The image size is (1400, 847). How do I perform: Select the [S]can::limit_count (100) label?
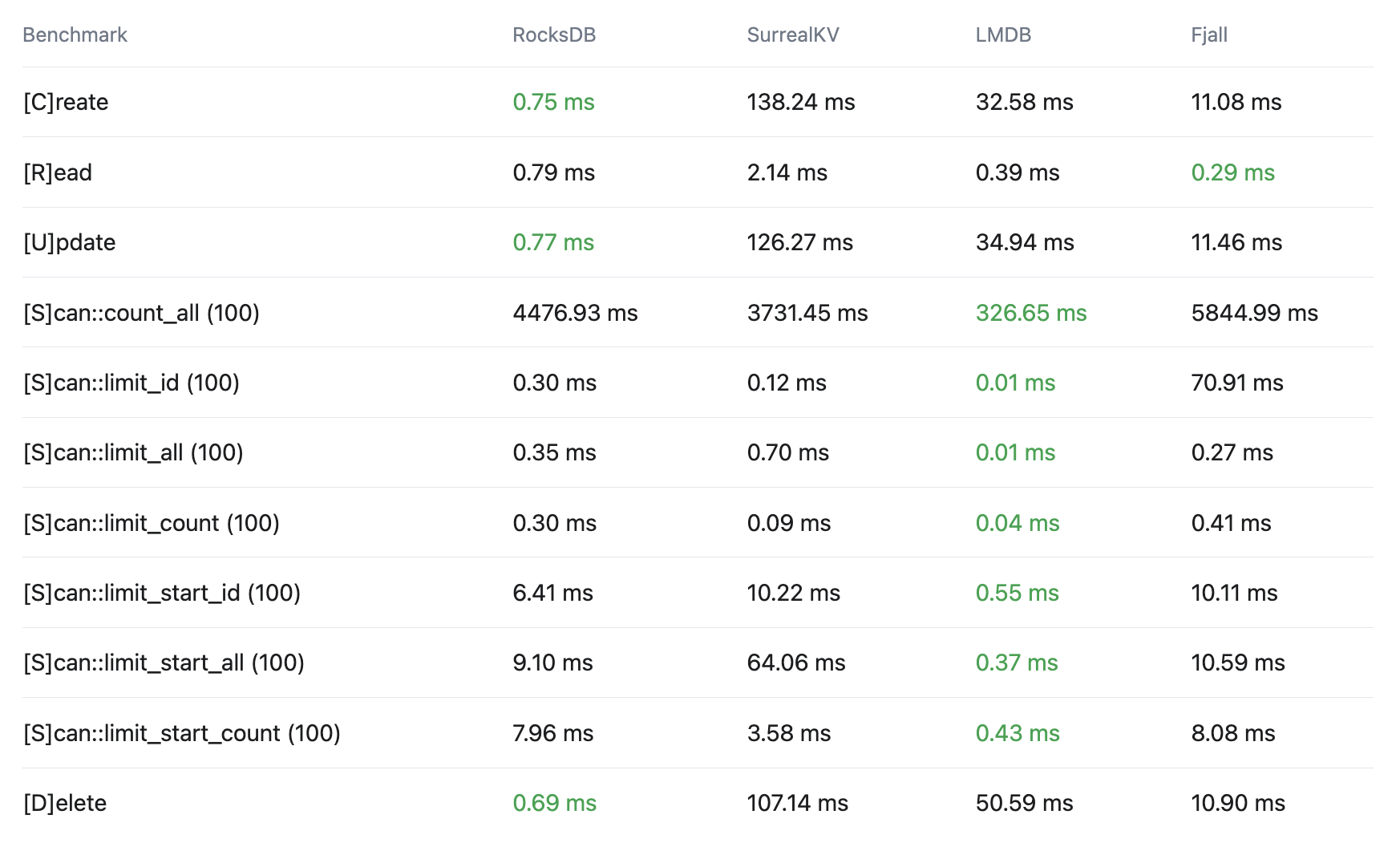click(x=152, y=523)
